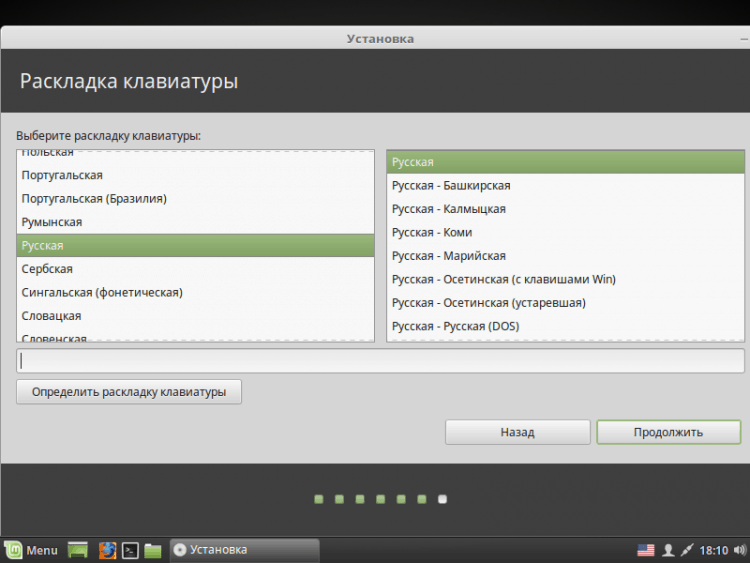Viewport: 750px width, 563px height.
Task: Select Русская in the left list
Action: [195, 245]
